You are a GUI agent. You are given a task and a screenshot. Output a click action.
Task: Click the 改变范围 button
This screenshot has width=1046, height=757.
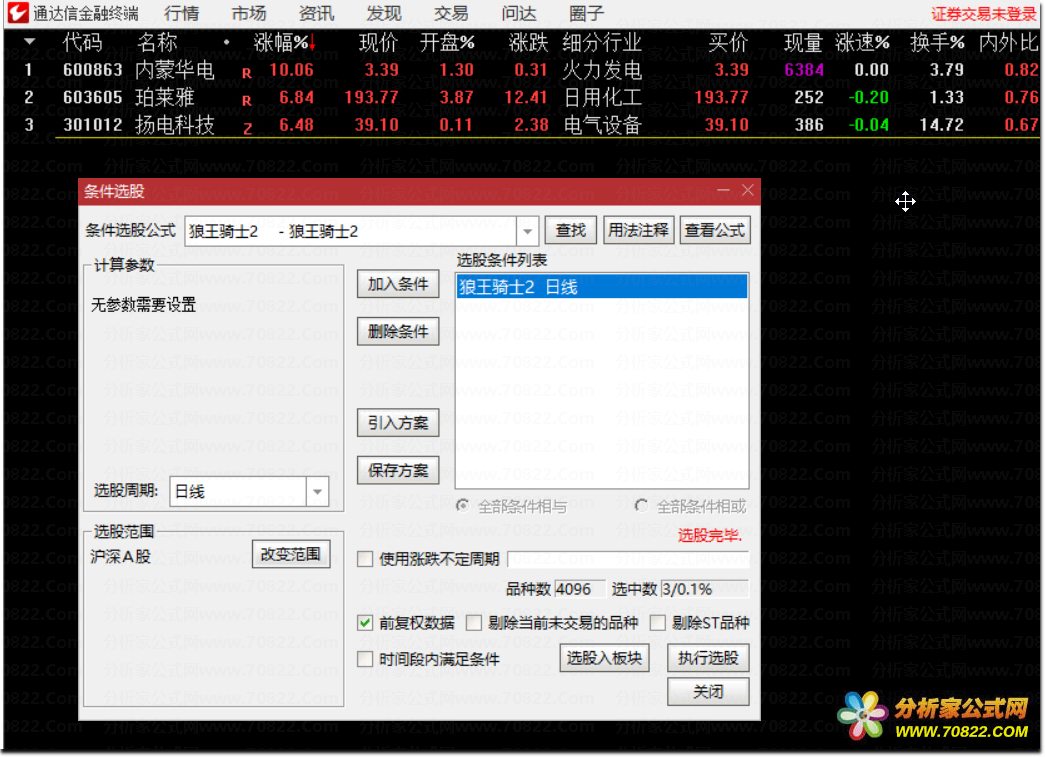(x=291, y=555)
